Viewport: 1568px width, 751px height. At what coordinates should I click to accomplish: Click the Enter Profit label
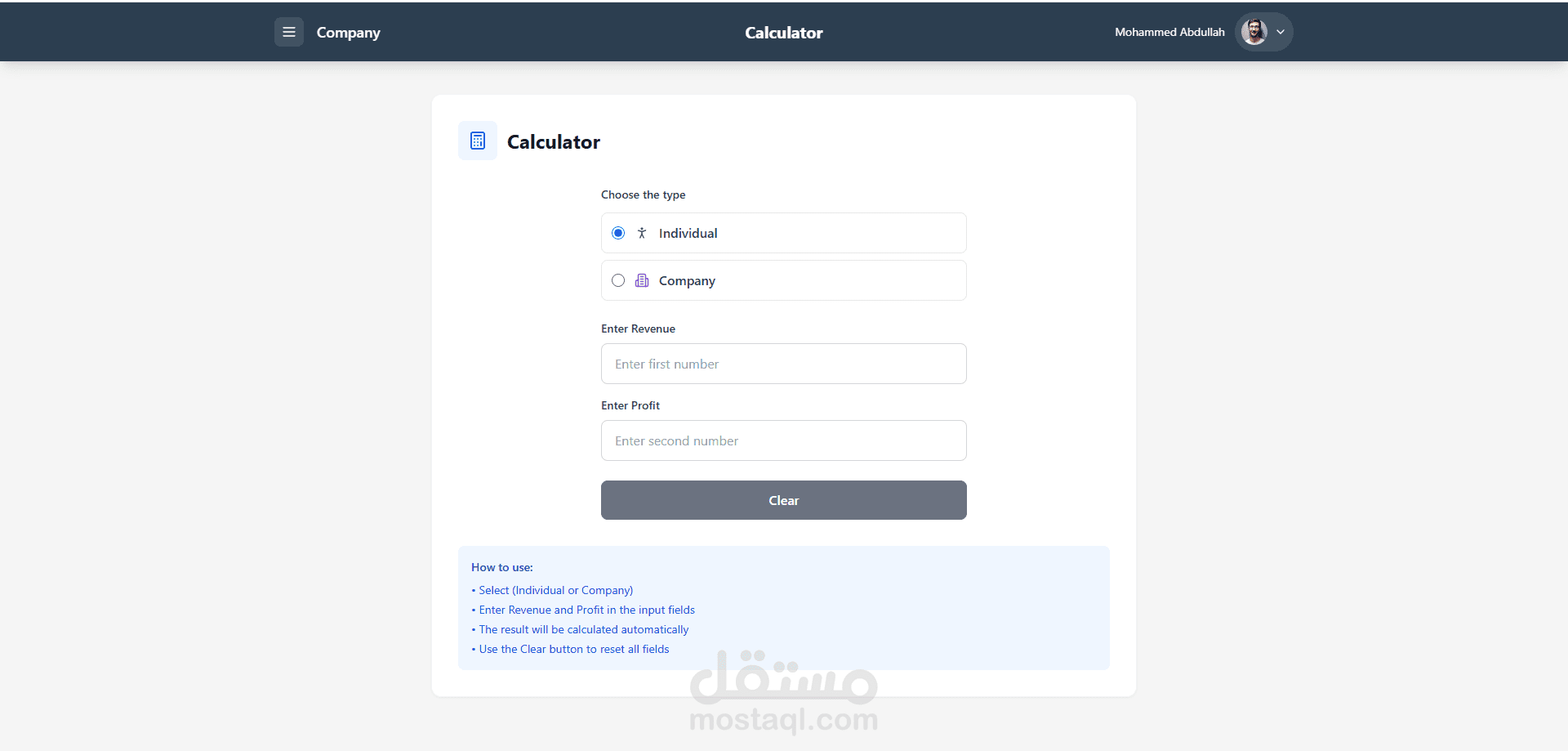coord(630,405)
